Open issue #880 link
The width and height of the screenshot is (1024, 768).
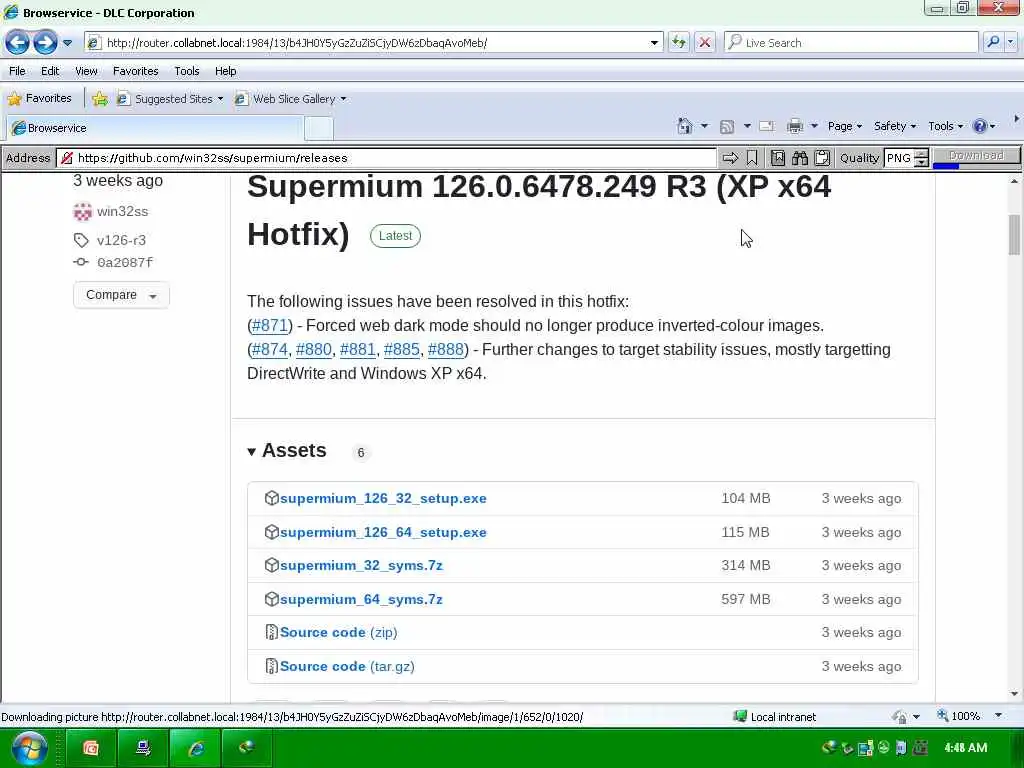point(313,350)
